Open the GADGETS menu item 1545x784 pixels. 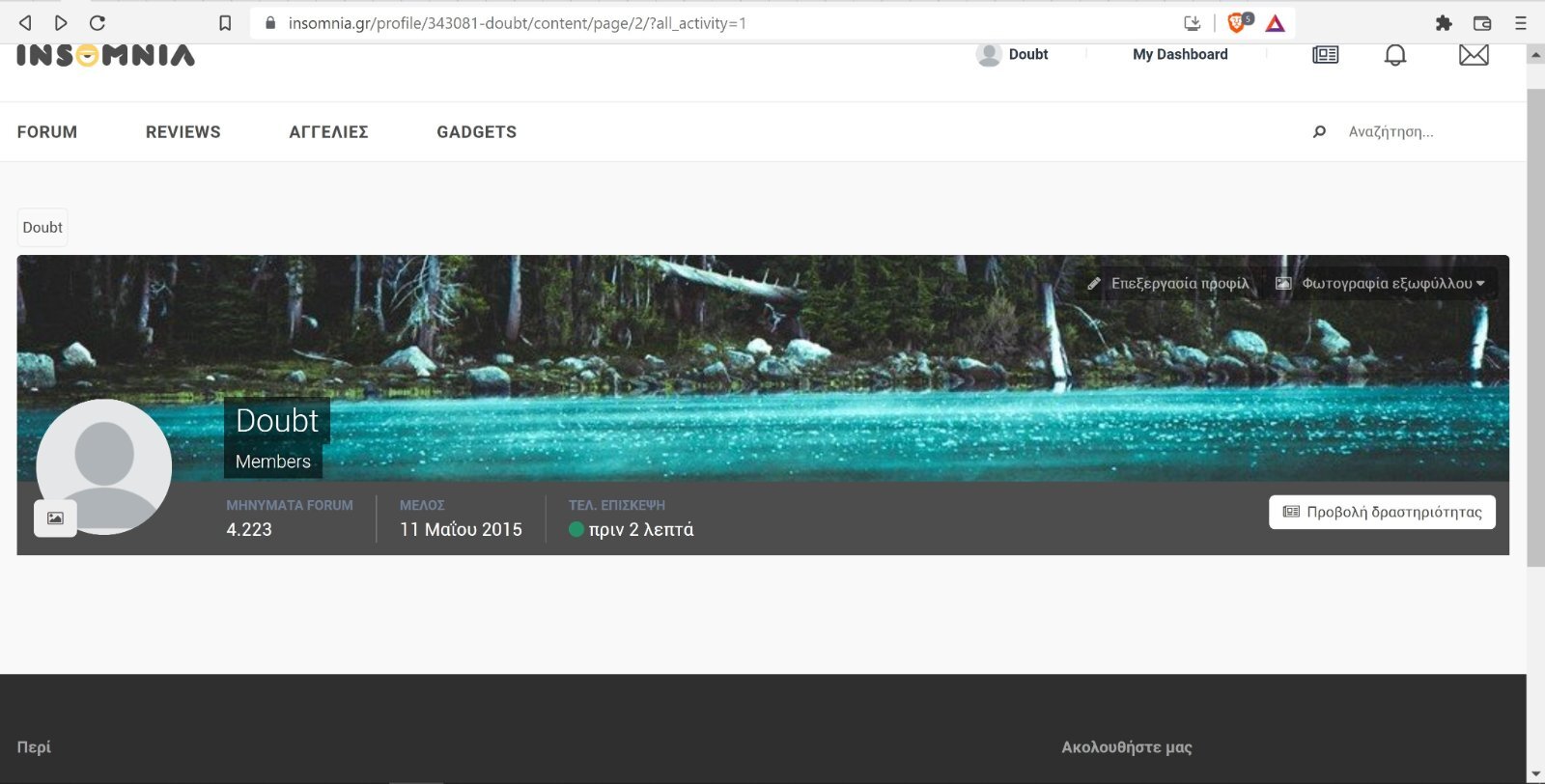(476, 132)
